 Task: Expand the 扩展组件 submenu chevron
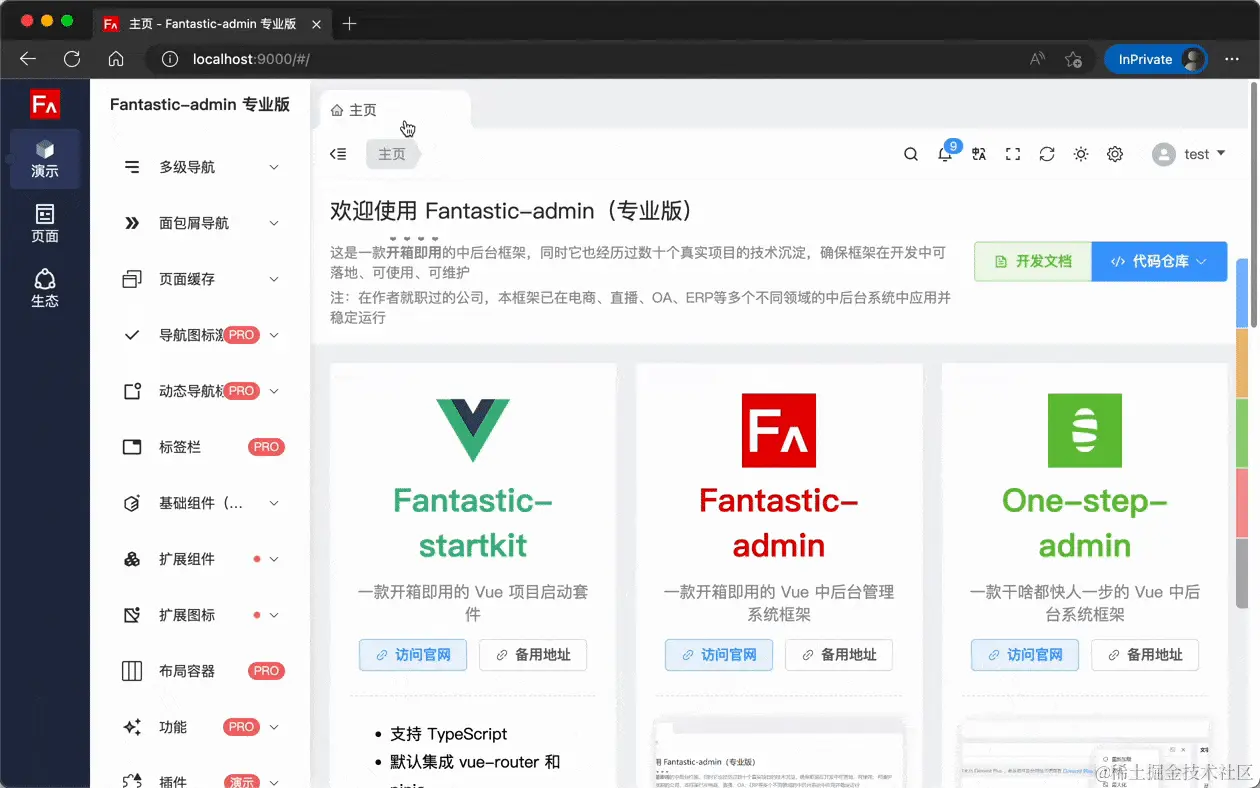click(x=274, y=559)
